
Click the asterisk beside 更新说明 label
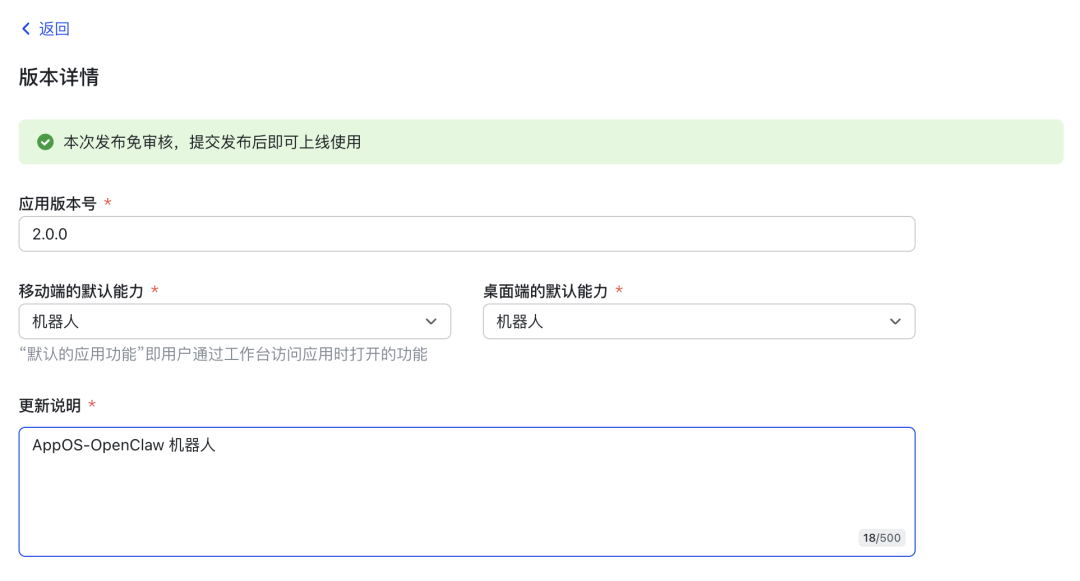[x=93, y=404]
